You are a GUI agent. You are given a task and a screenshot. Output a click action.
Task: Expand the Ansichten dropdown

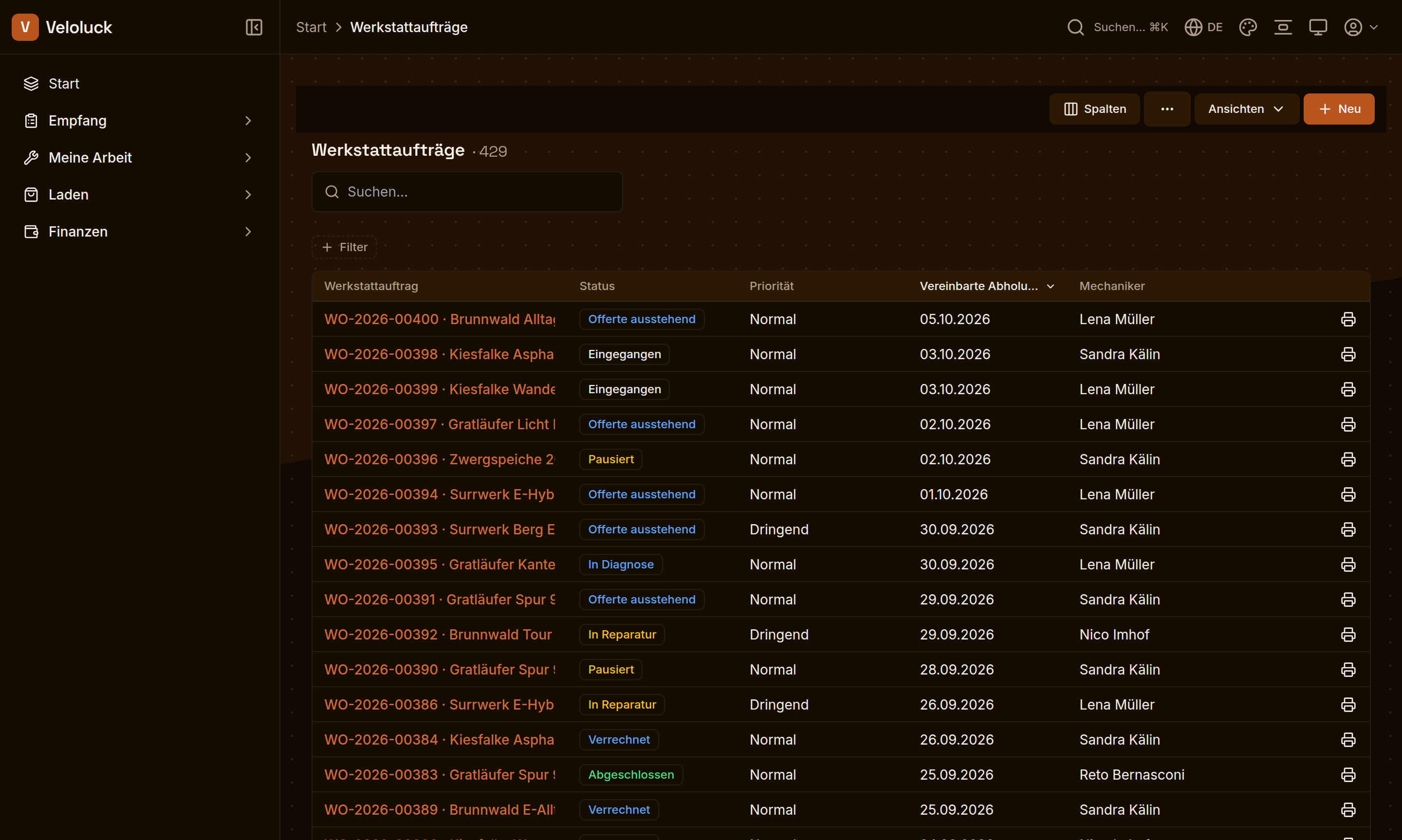1246,109
